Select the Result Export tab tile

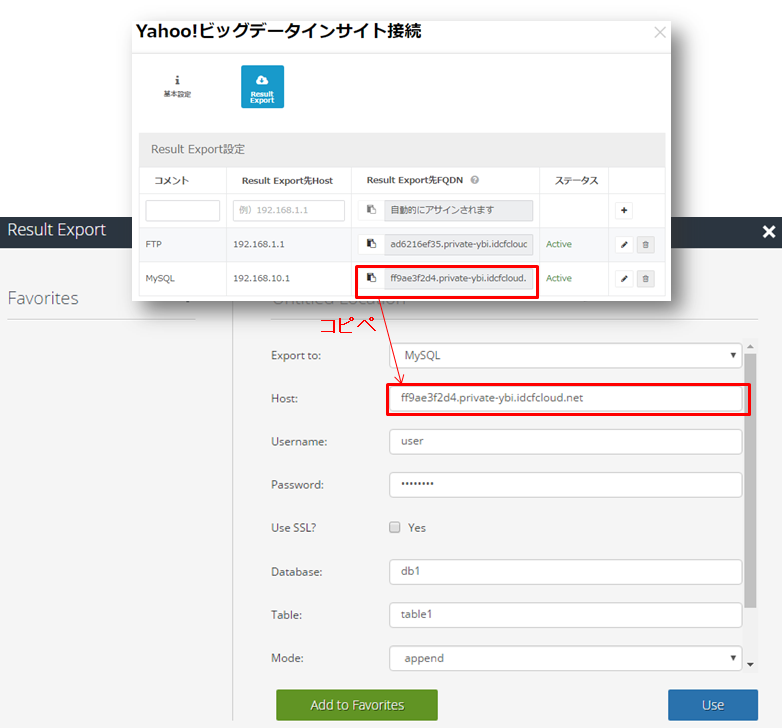262,87
